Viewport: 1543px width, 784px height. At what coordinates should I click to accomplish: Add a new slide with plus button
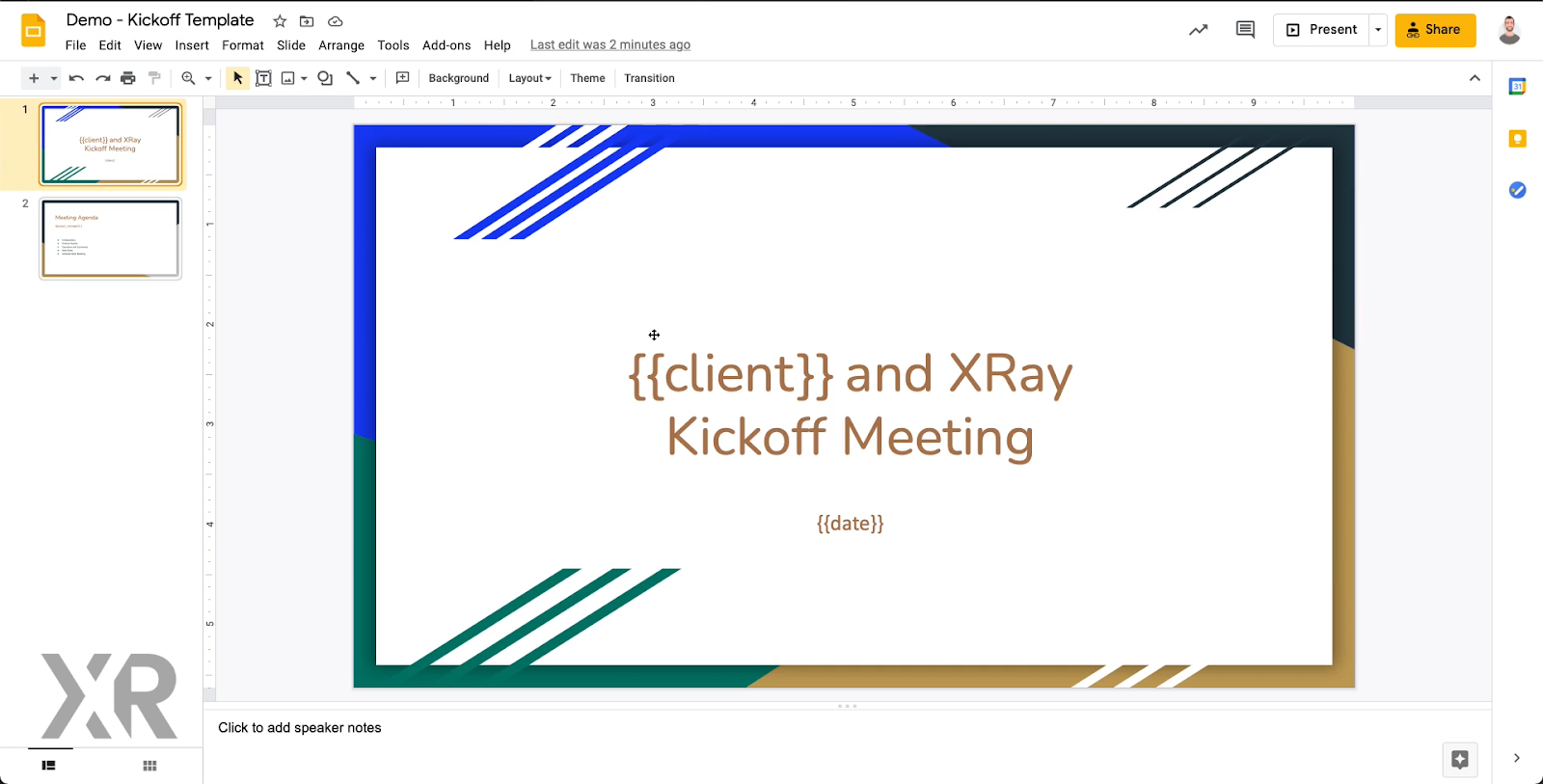(34, 78)
